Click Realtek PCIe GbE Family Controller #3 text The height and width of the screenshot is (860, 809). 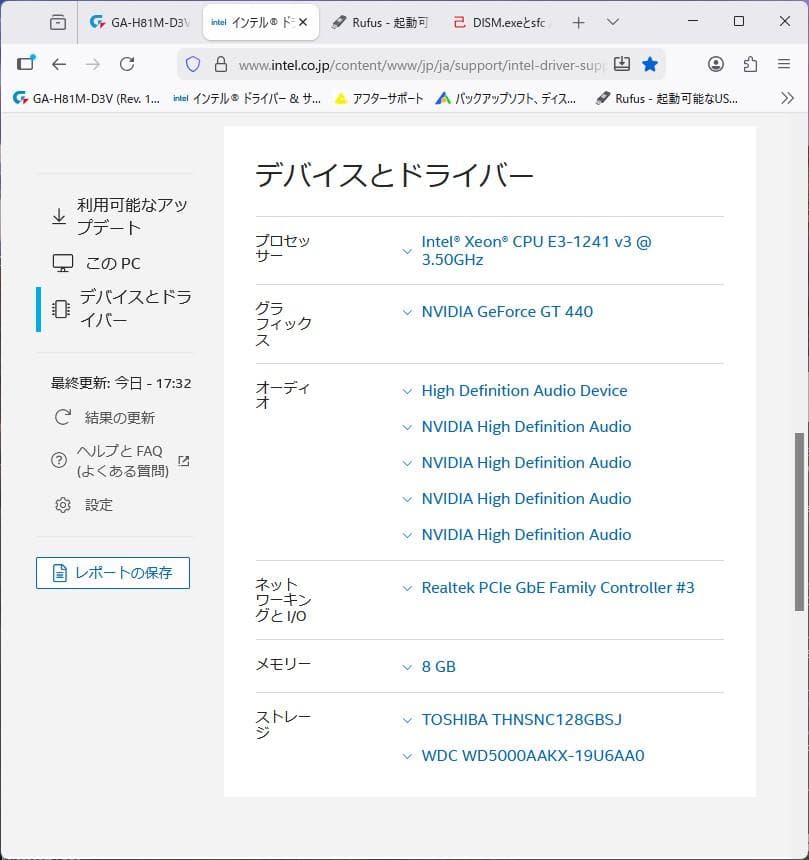coord(558,587)
